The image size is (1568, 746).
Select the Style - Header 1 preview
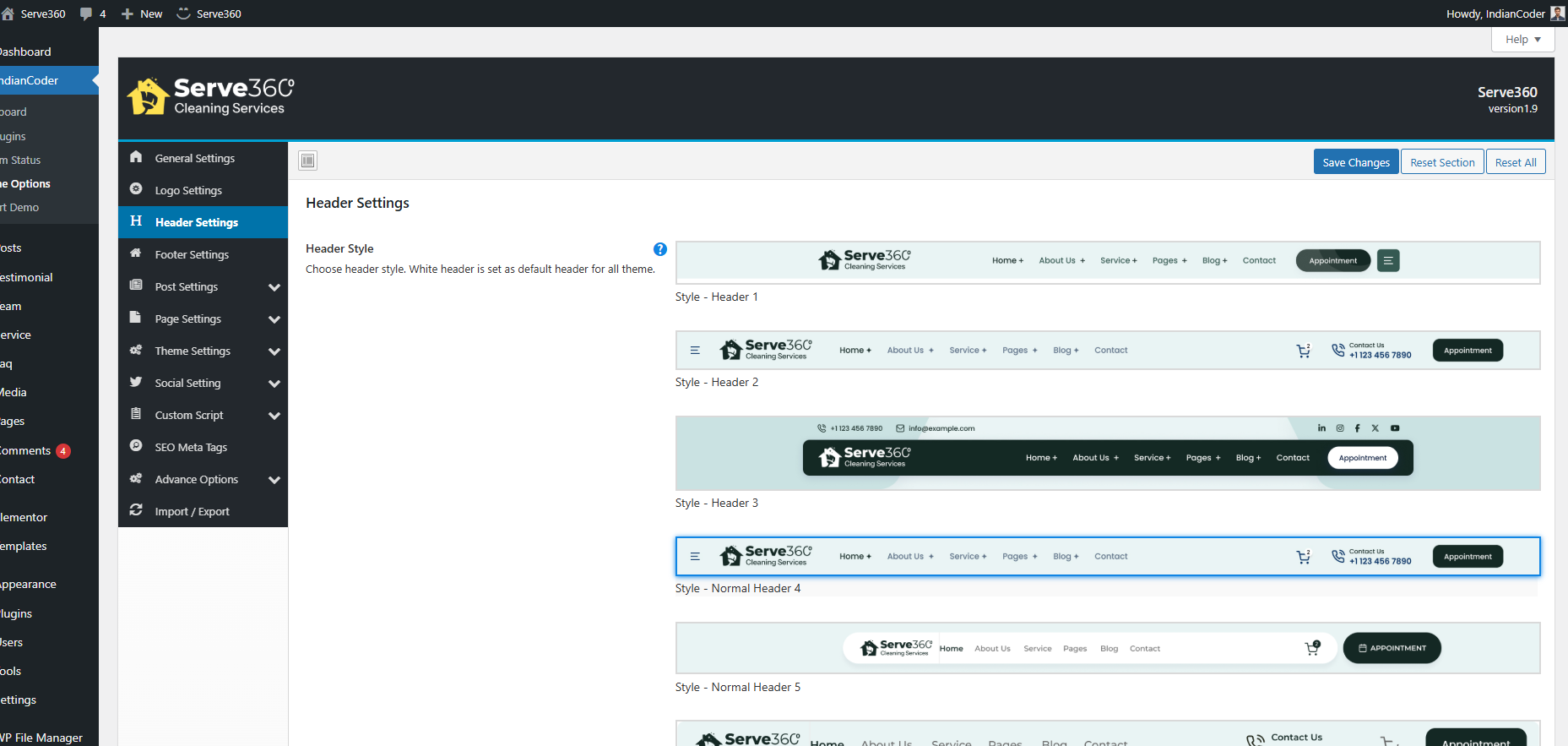point(1107,262)
